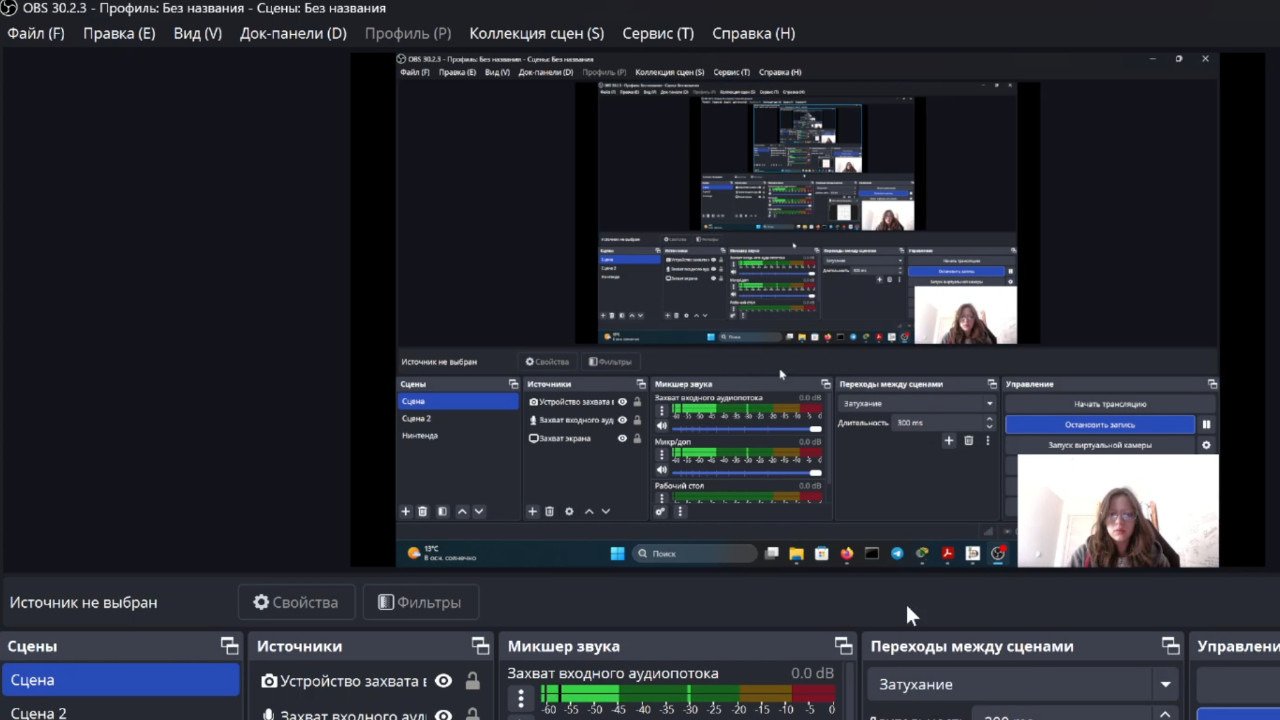Click Запуск виртуальной камеры in preview
The height and width of the screenshot is (720, 1280).
[1100, 445]
